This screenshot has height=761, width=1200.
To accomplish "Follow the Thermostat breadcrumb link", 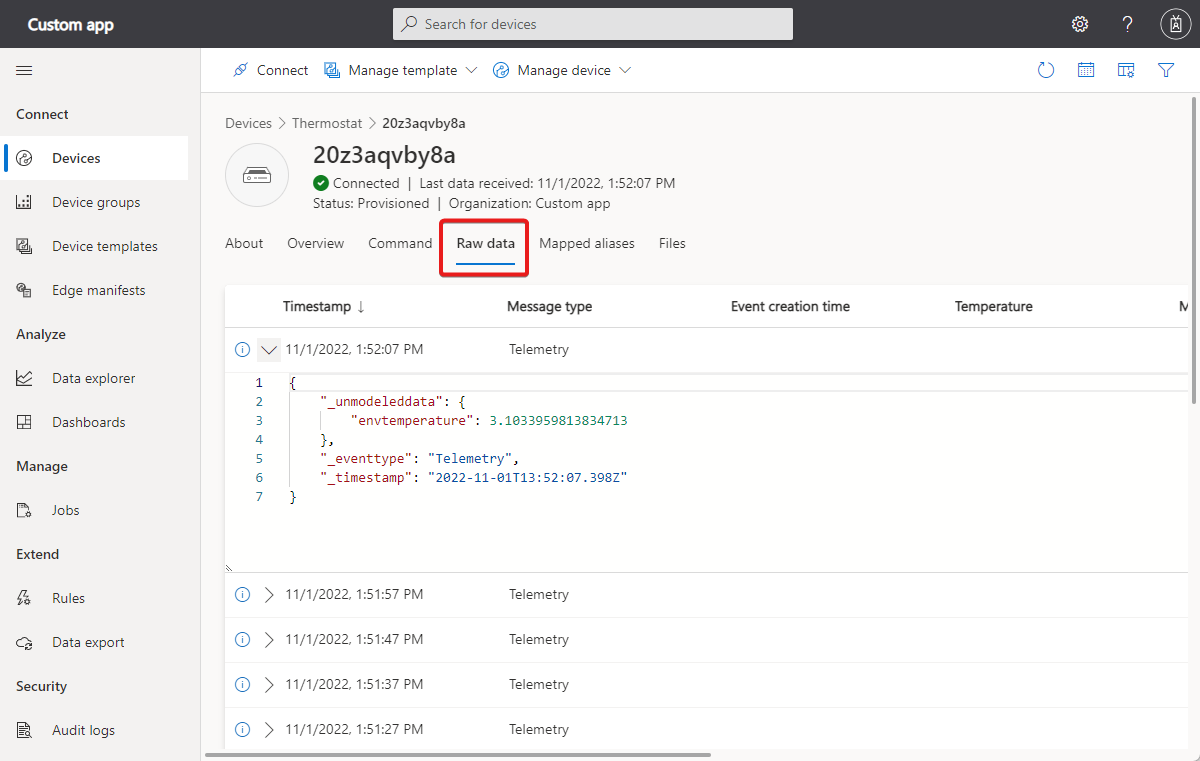I will [327, 123].
